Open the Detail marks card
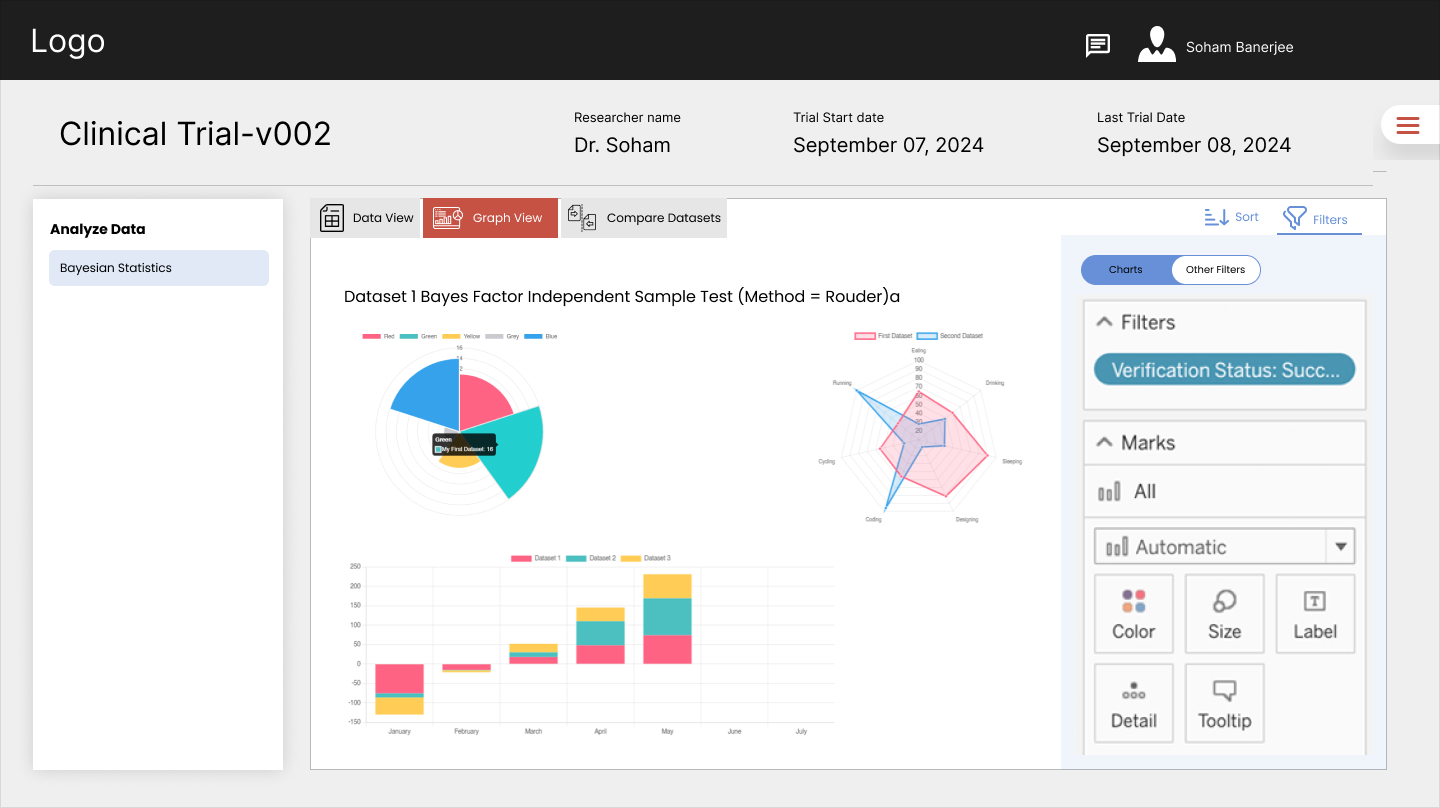The height and width of the screenshot is (808, 1440). coord(1133,704)
